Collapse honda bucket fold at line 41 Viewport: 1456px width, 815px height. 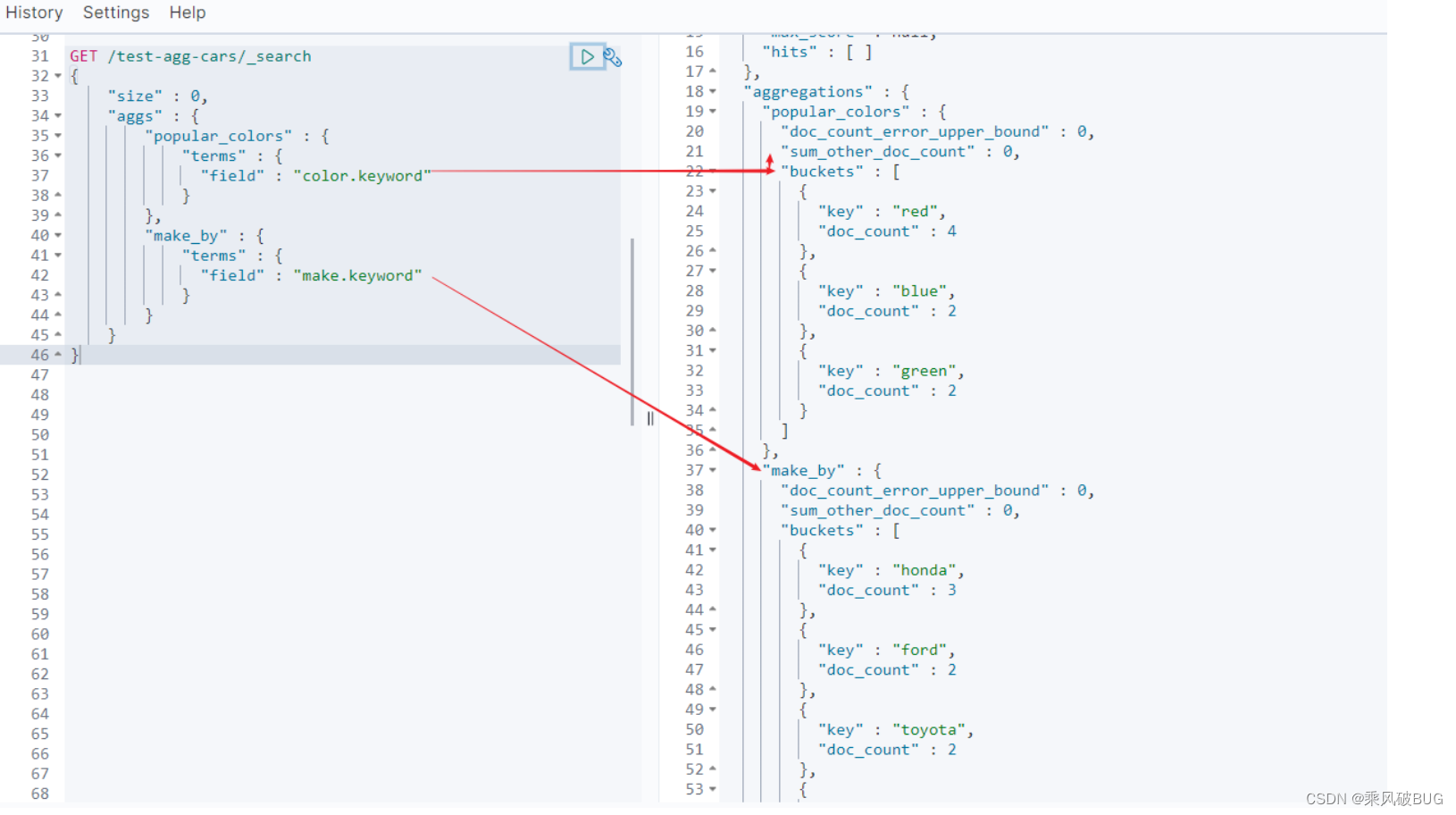713,550
